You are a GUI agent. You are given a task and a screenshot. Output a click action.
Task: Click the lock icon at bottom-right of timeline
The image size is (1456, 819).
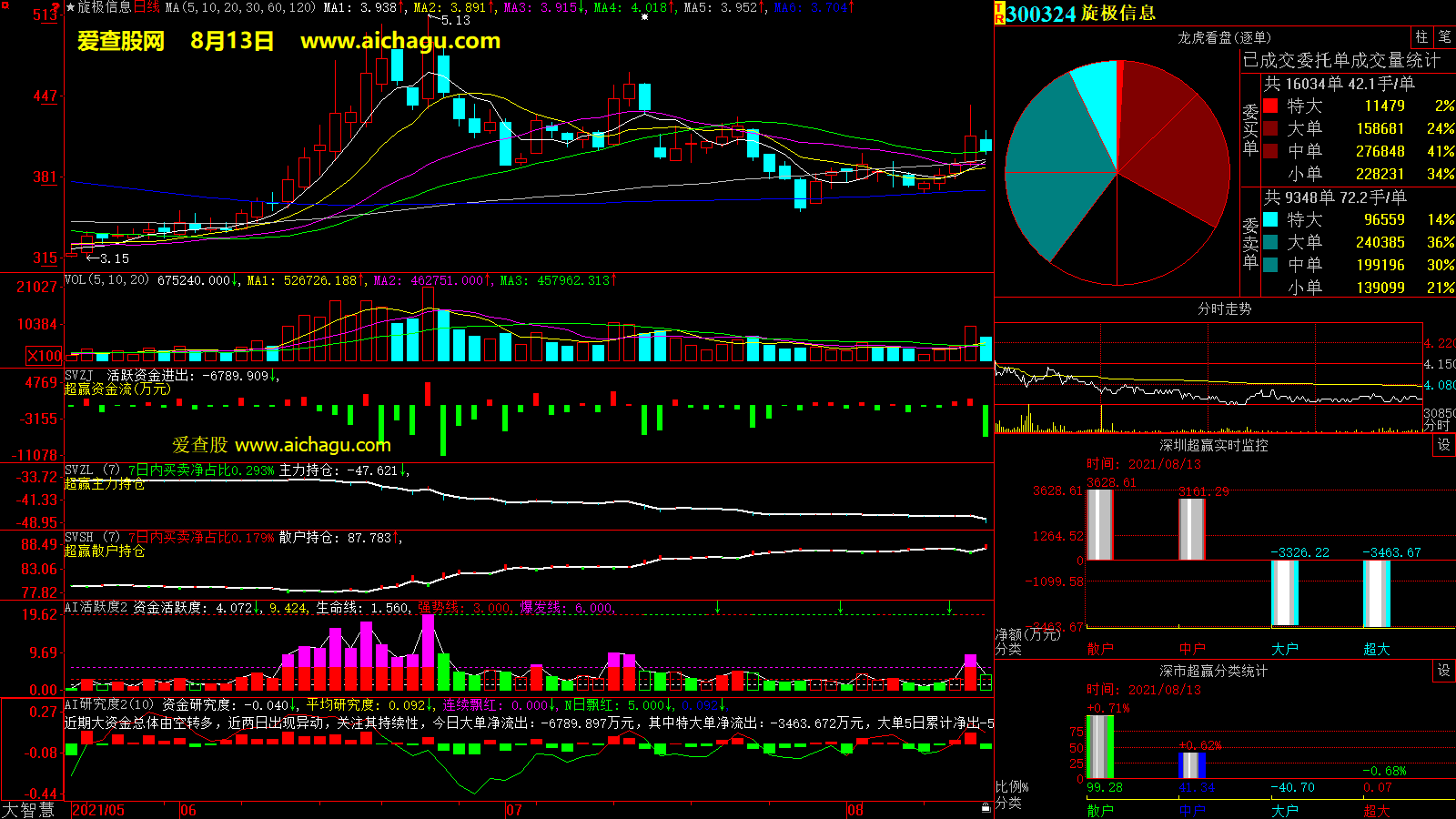click(986, 808)
